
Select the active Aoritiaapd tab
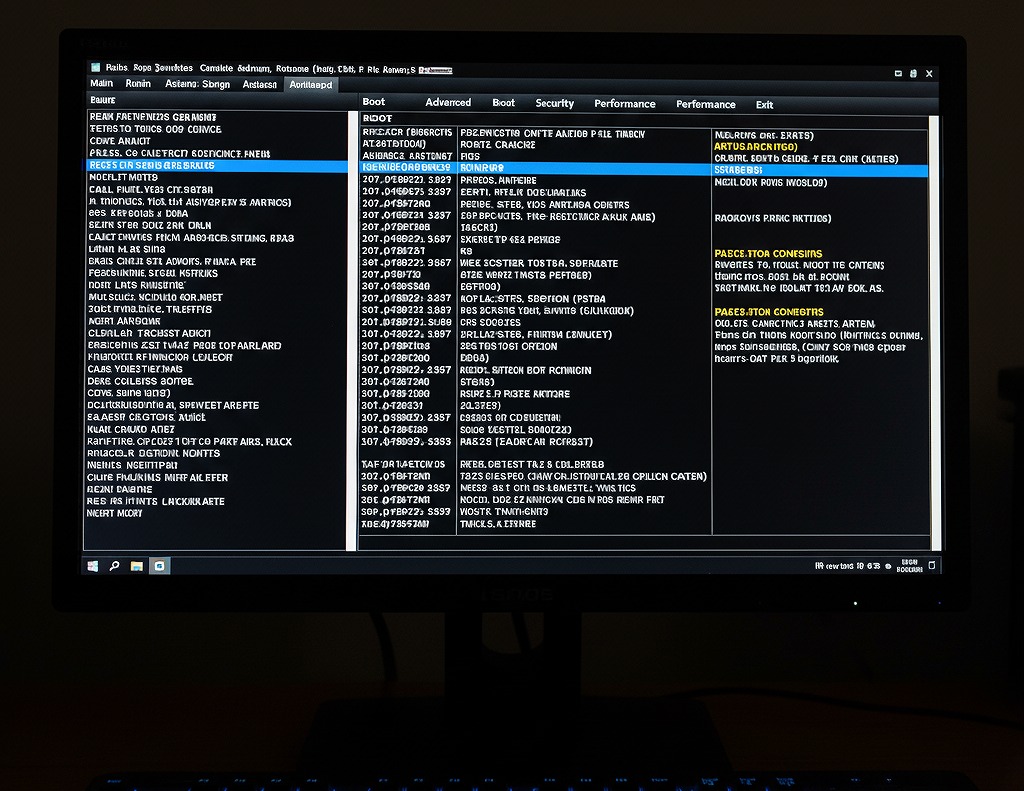pyautogui.click(x=311, y=85)
